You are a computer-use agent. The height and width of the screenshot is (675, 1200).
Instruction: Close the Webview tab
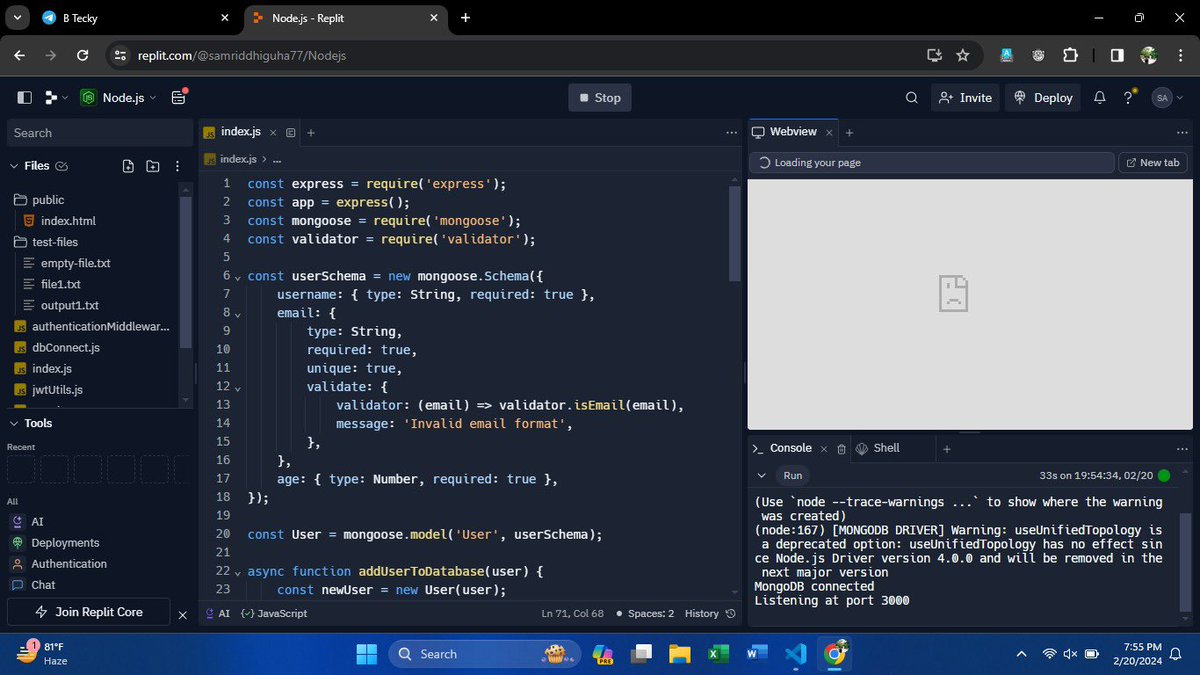827,132
